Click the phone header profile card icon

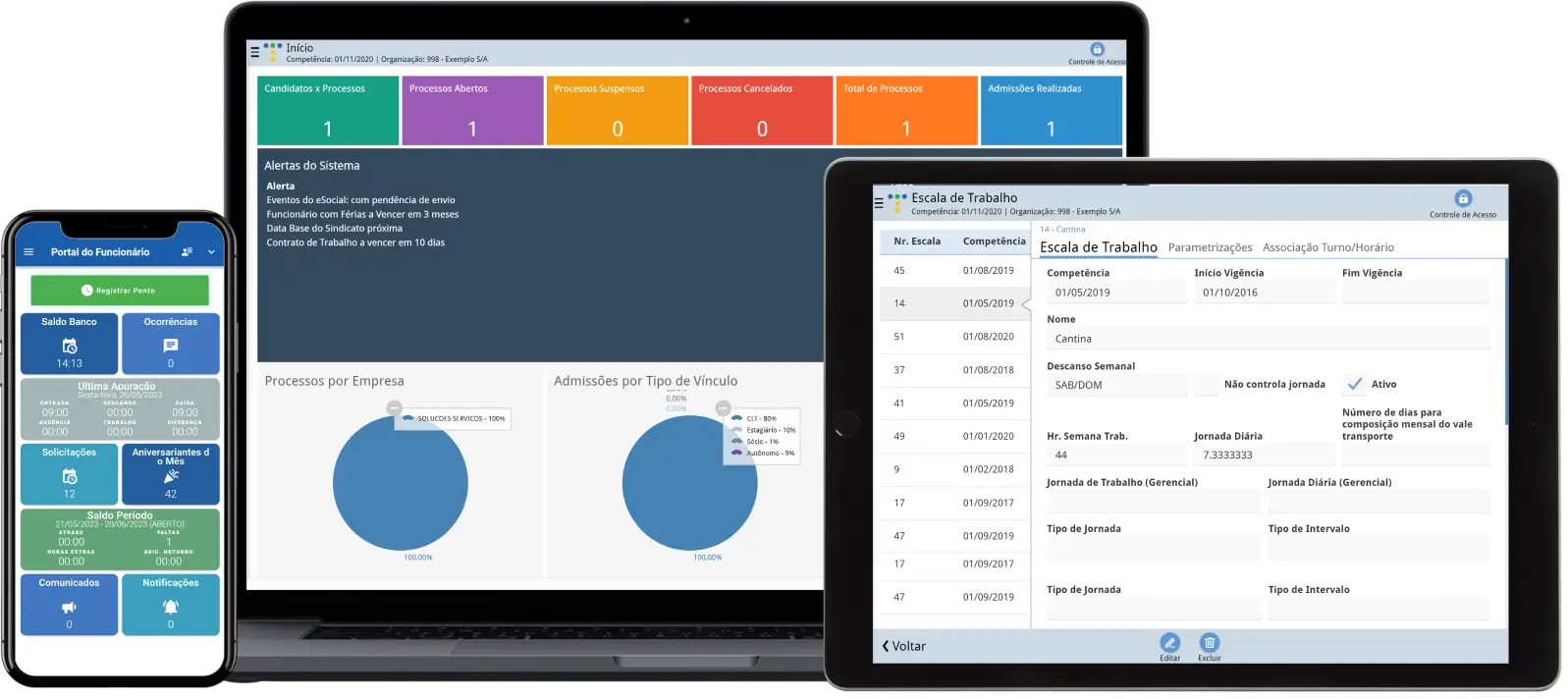pos(187,252)
